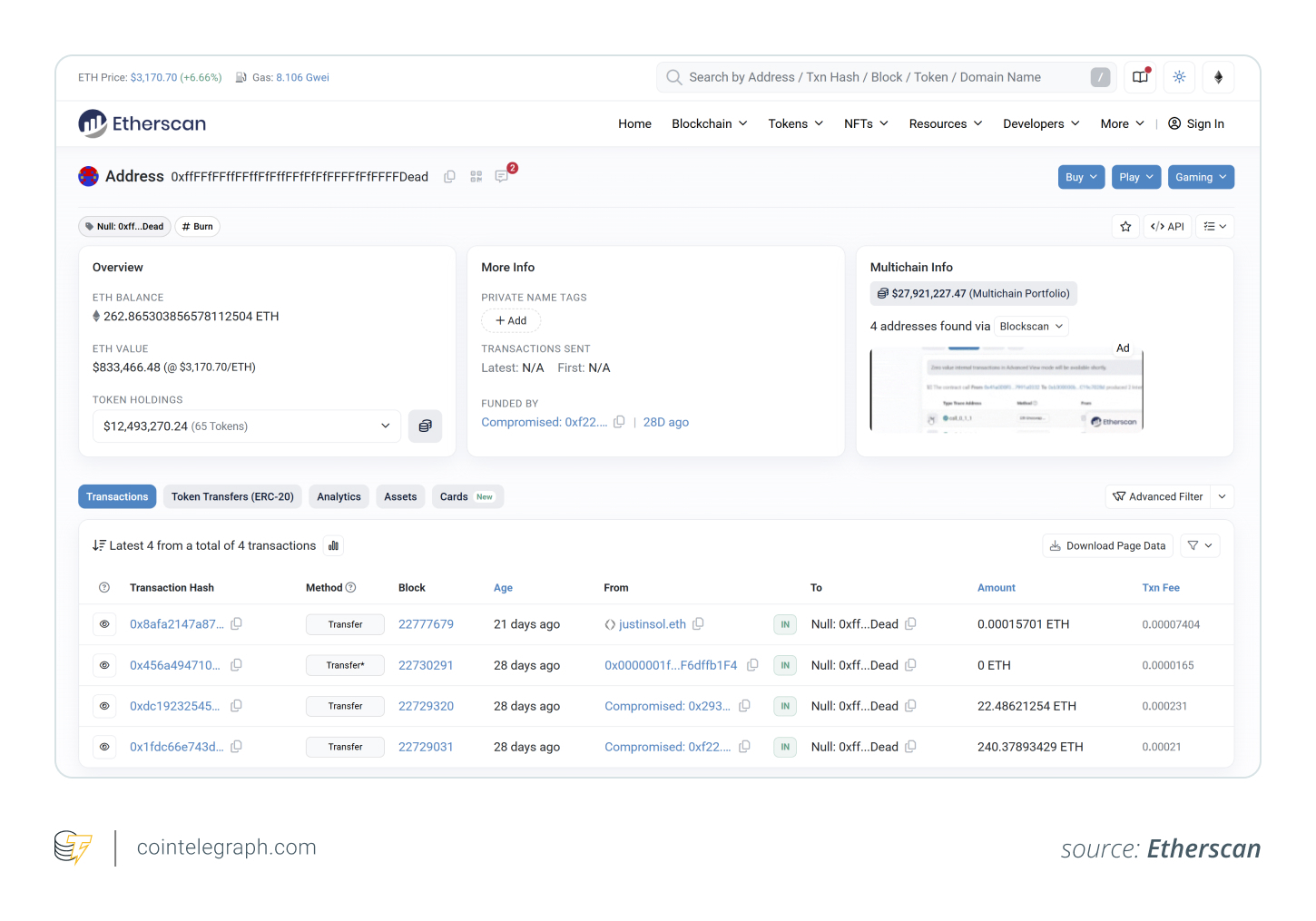Screen dimensions: 1316x921
Task: Click the chart icon beside the transaction count
Action: pos(333,544)
